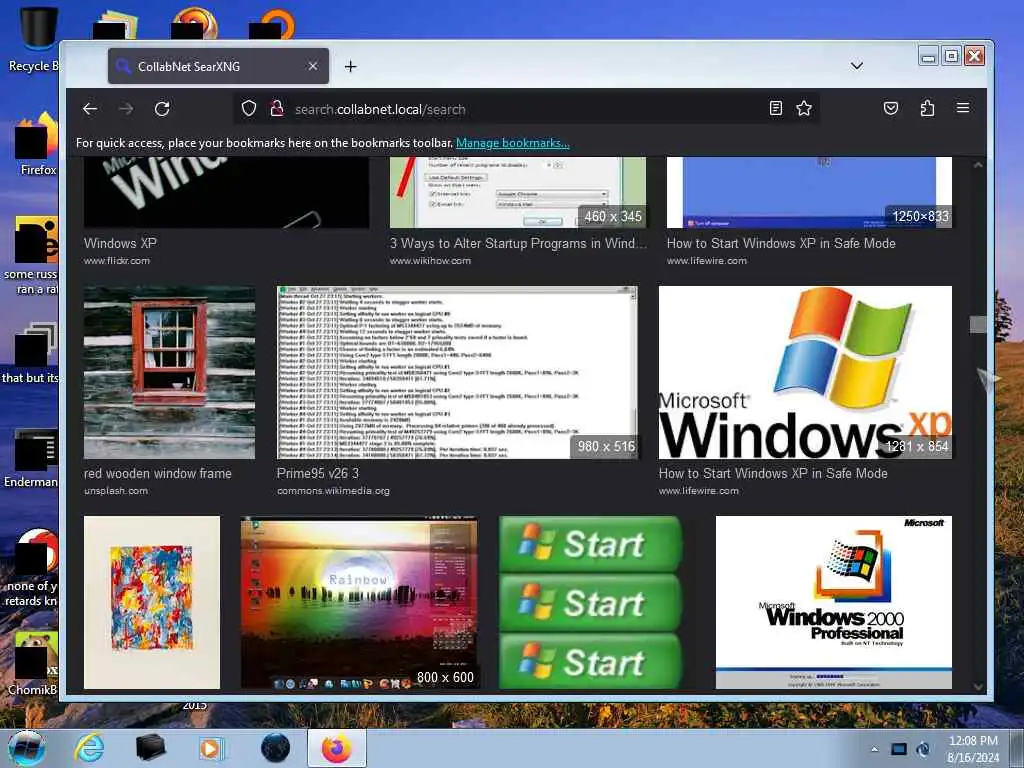Image resolution: width=1024 pixels, height=768 pixels.
Task: Open the red wooden window frame photo
Action: 169,372
